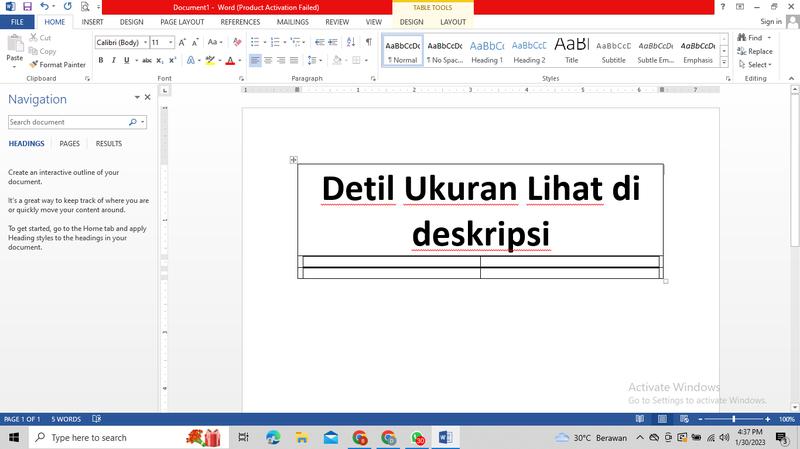Clear all formatting with the eraser icon
The height and width of the screenshot is (449, 800).
pos(237,42)
